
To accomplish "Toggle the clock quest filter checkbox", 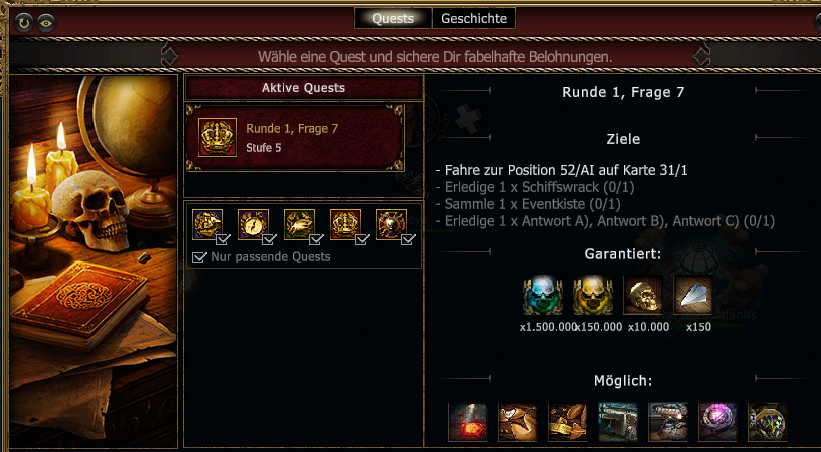I will point(269,239).
